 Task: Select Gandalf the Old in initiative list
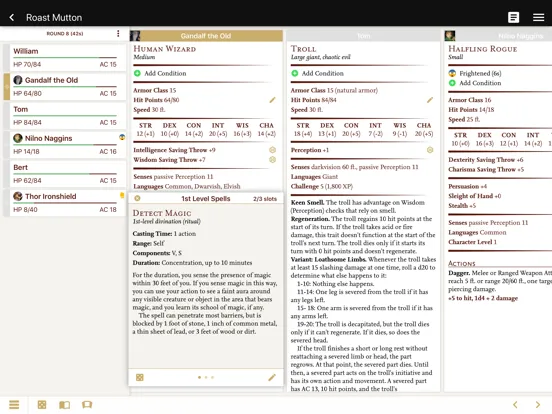click(65, 87)
